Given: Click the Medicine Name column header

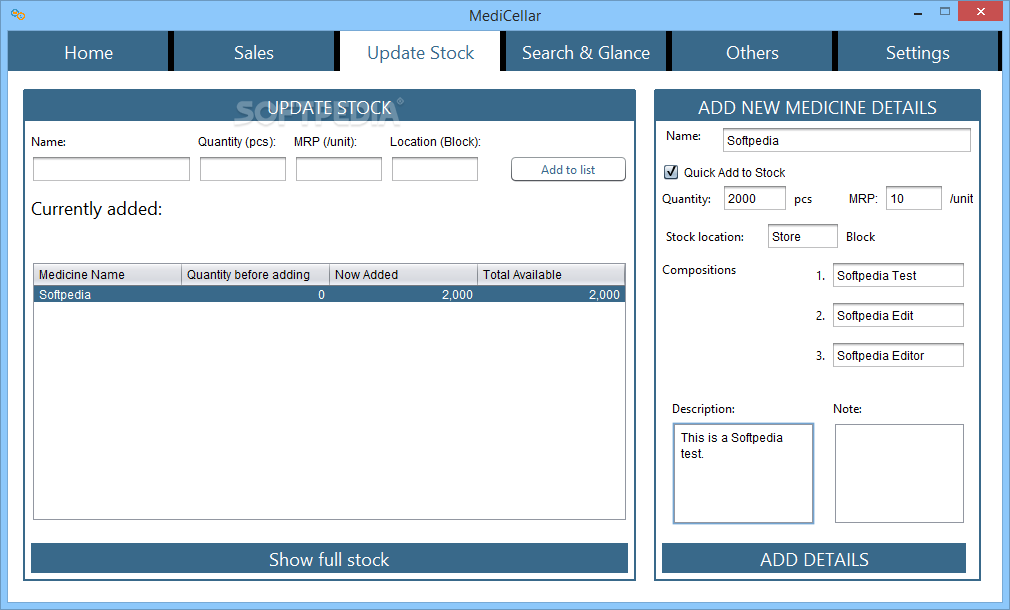Looking at the screenshot, I should (x=108, y=274).
